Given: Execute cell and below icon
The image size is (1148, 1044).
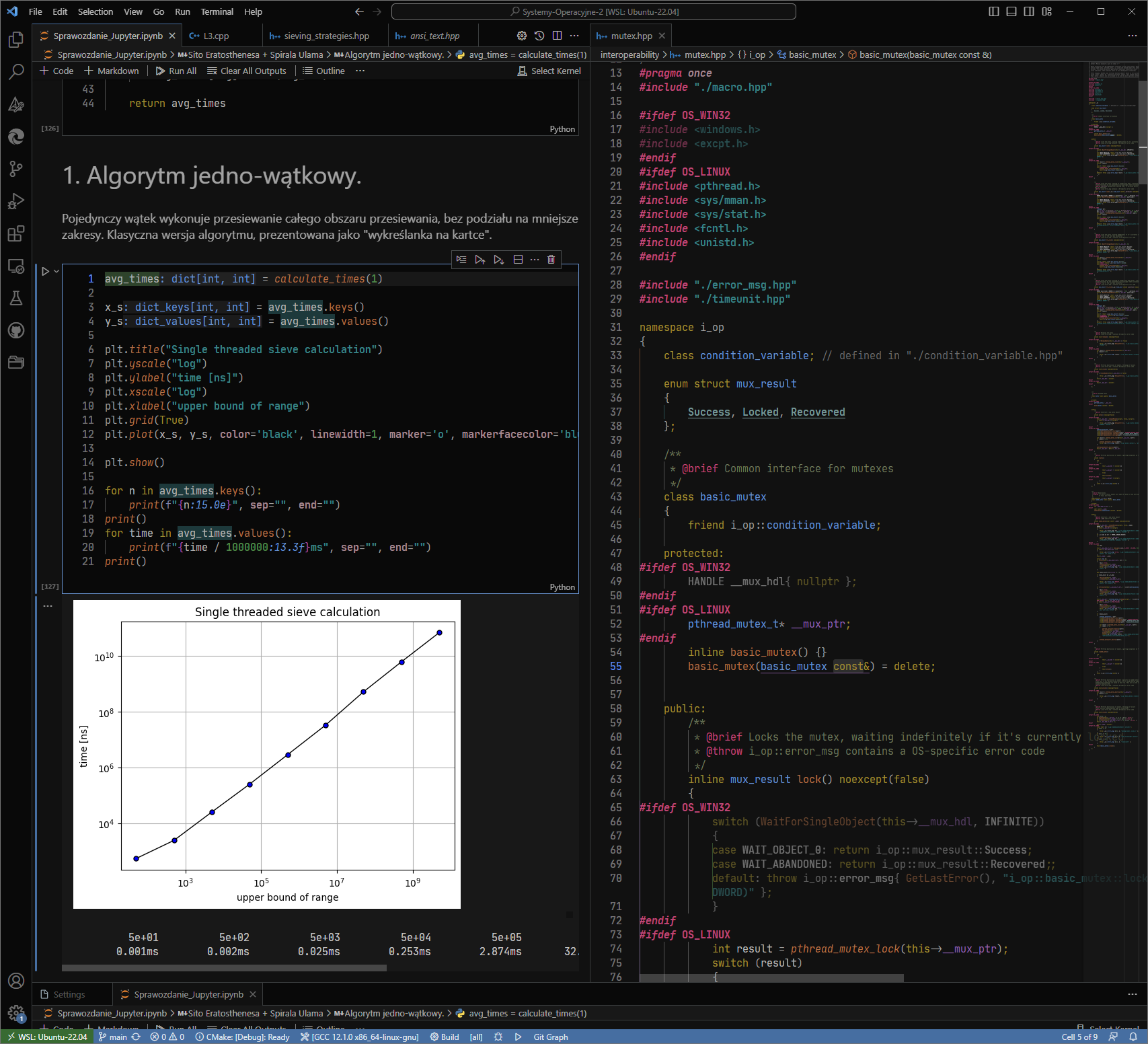Looking at the screenshot, I should pos(498,259).
